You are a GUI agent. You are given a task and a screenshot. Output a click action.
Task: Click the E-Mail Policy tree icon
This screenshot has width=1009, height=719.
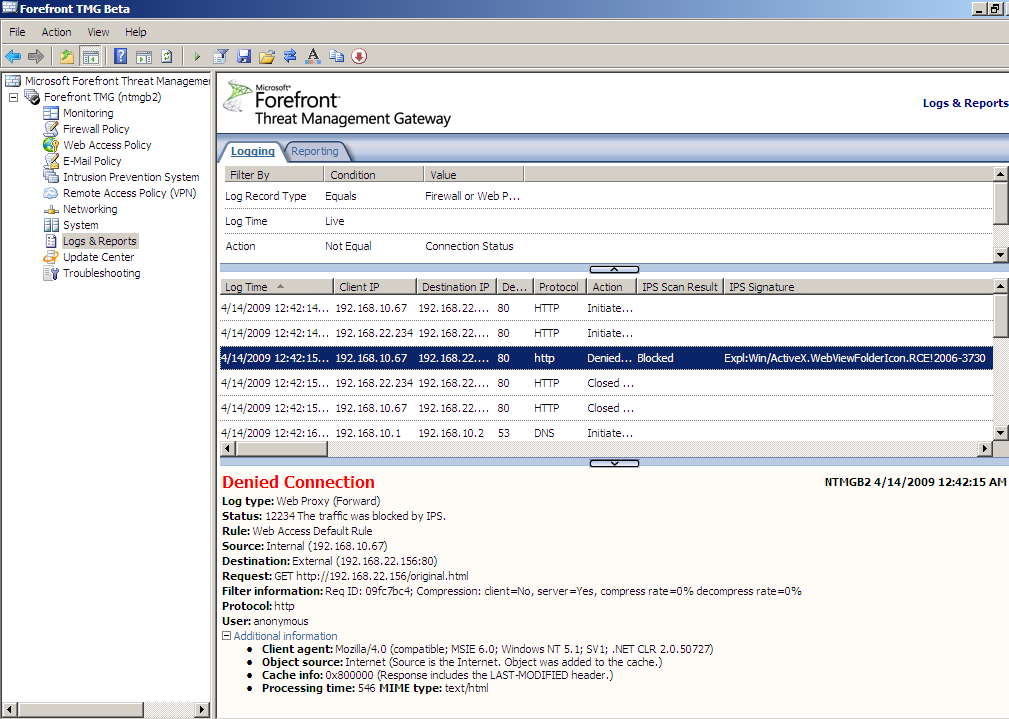(x=51, y=161)
